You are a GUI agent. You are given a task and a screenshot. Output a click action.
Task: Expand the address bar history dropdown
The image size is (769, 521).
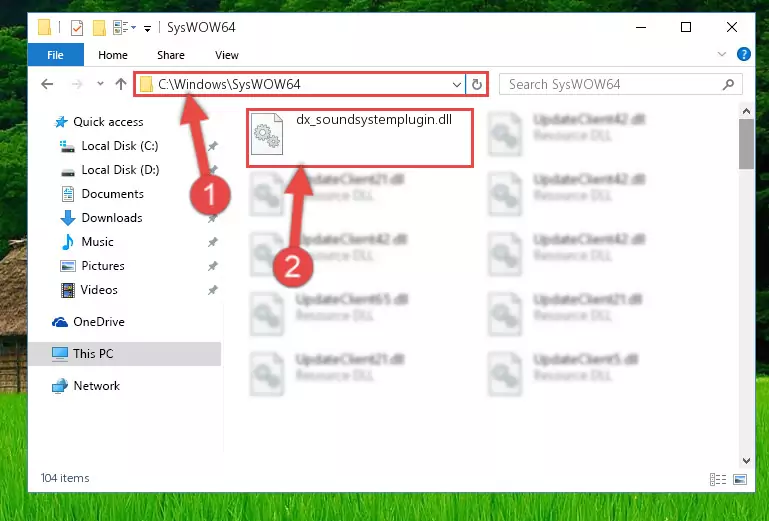(x=457, y=84)
